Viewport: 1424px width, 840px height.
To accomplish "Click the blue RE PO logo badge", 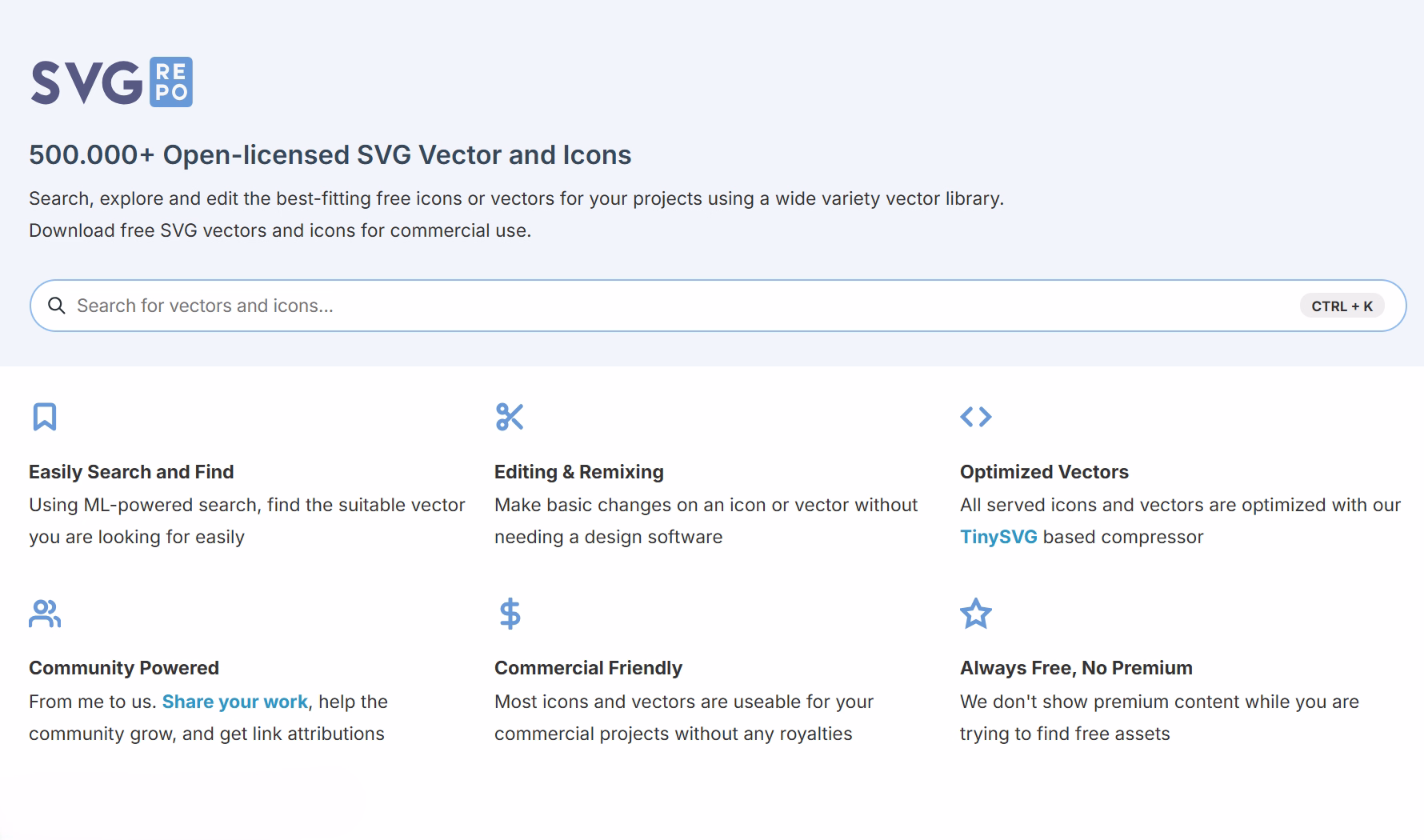I will (x=171, y=82).
